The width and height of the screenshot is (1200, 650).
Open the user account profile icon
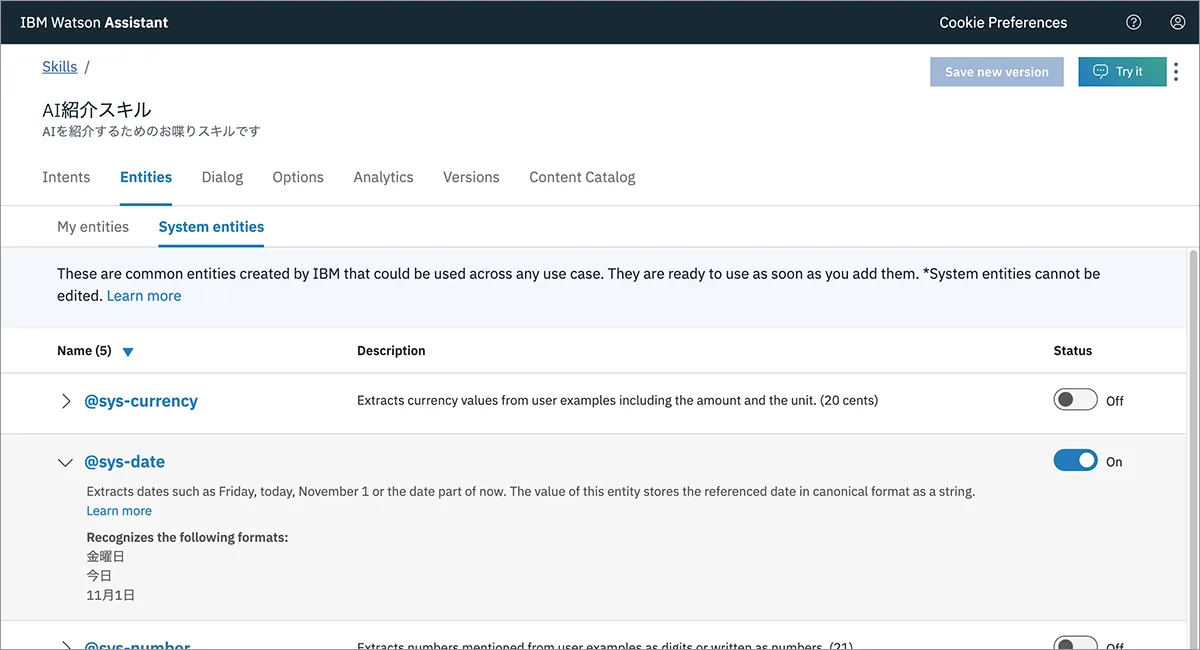(x=1177, y=22)
